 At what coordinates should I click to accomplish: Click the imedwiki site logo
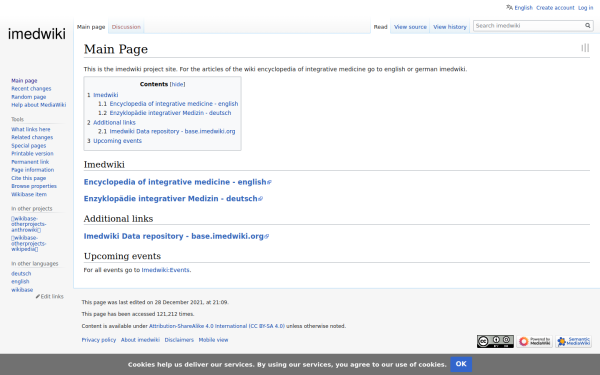[37, 34]
